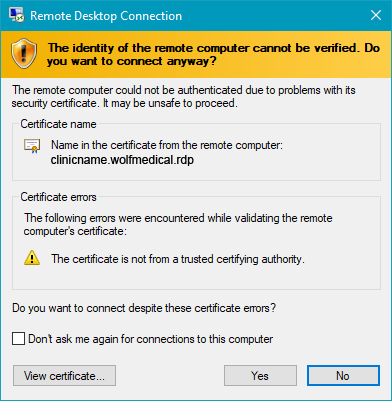Click "following errors were encountered" text
Image resolution: width=392 pixels, height=401 pixels.
point(178,224)
